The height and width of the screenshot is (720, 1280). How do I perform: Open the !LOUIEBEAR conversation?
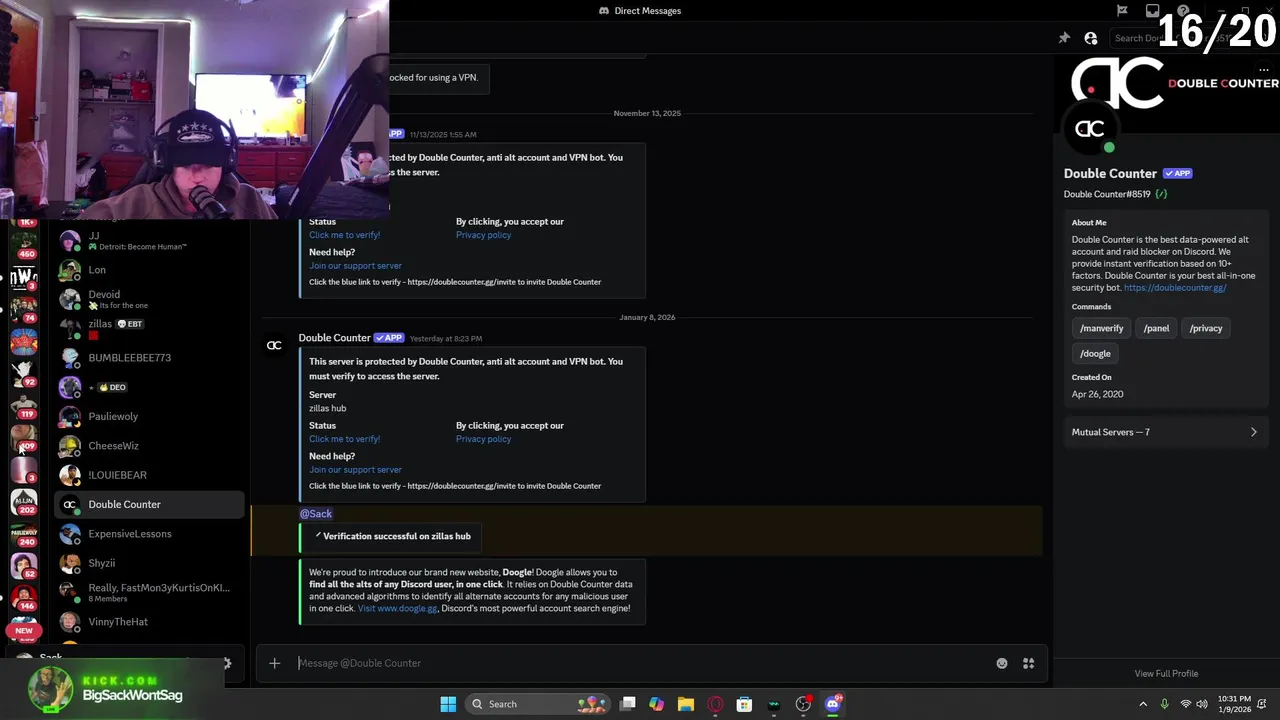(x=148, y=475)
